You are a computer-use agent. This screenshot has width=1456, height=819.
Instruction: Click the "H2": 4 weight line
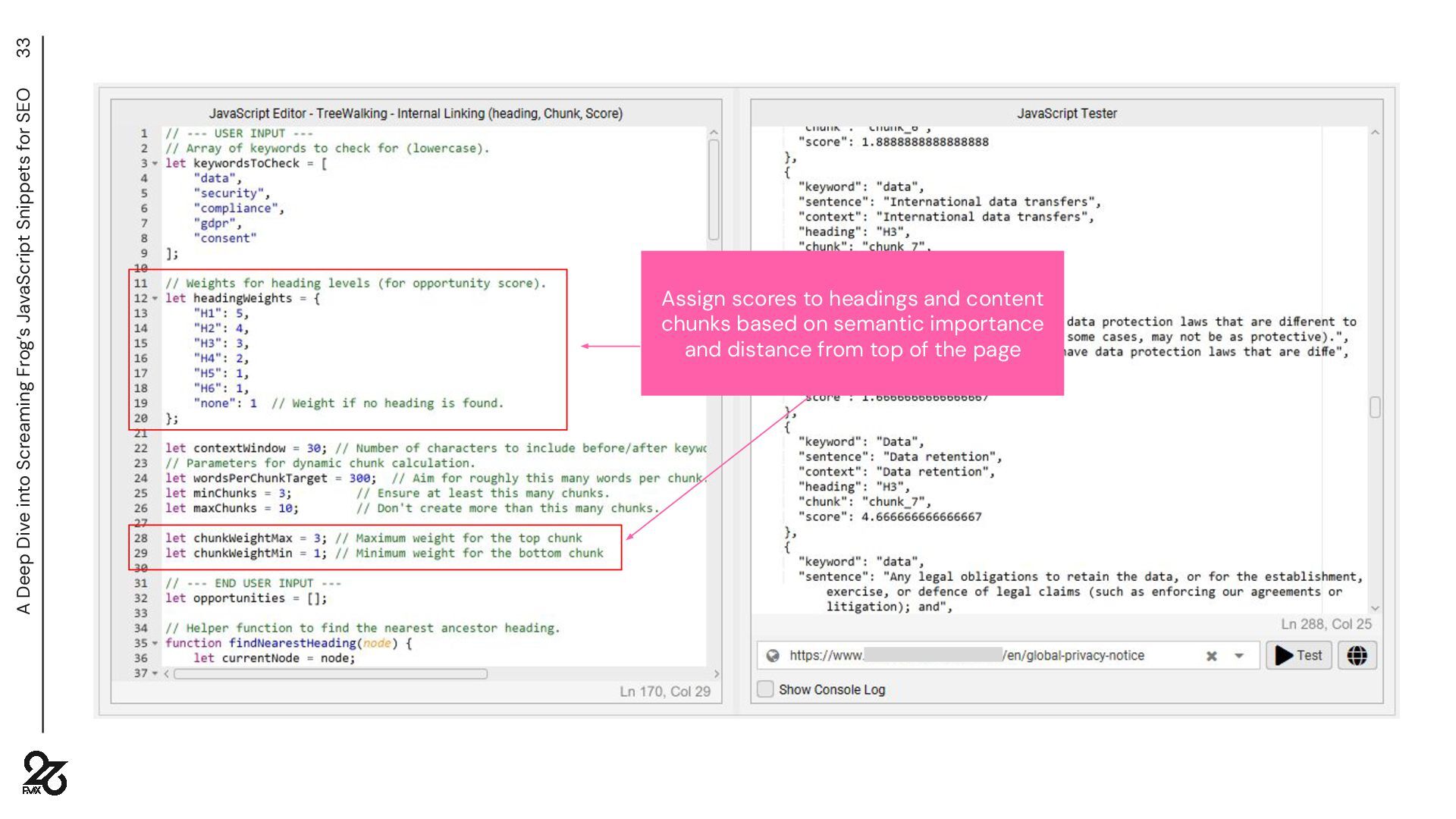click(221, 328)
